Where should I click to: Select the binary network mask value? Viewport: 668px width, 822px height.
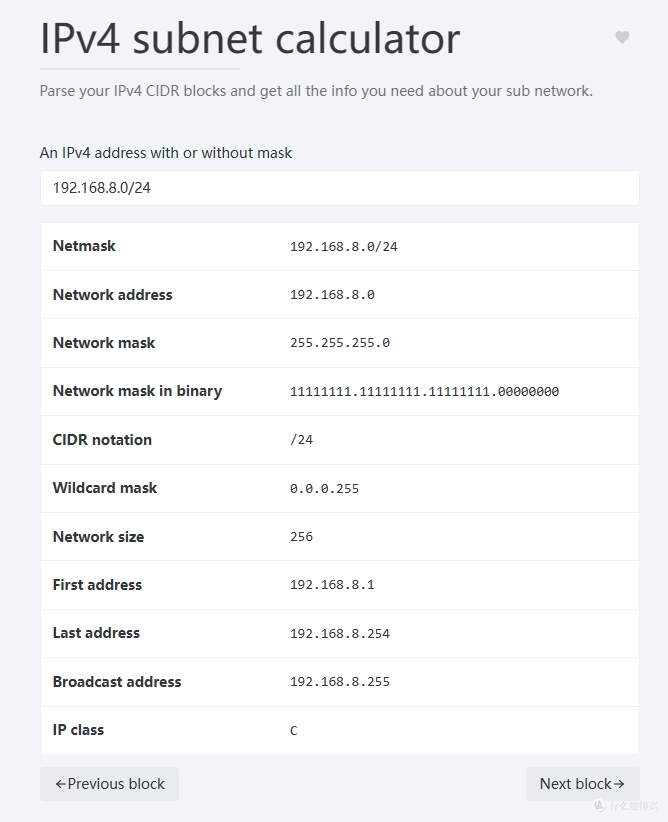[x=424, y=392]
